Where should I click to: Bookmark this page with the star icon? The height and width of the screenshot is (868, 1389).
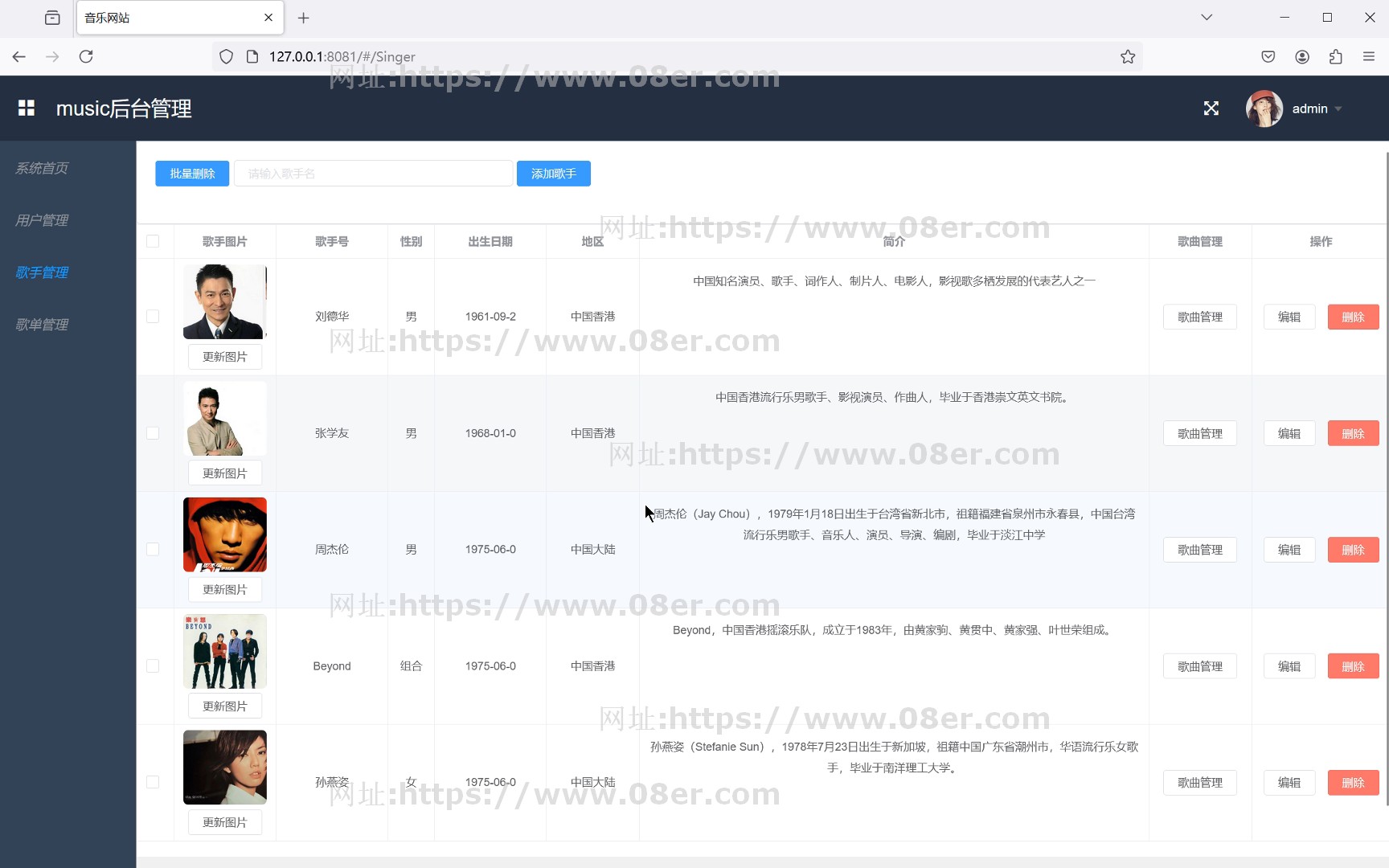1128,56
